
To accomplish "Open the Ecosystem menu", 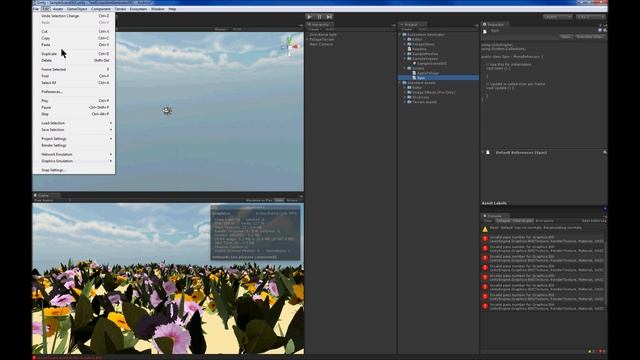I will coord(138,9).
